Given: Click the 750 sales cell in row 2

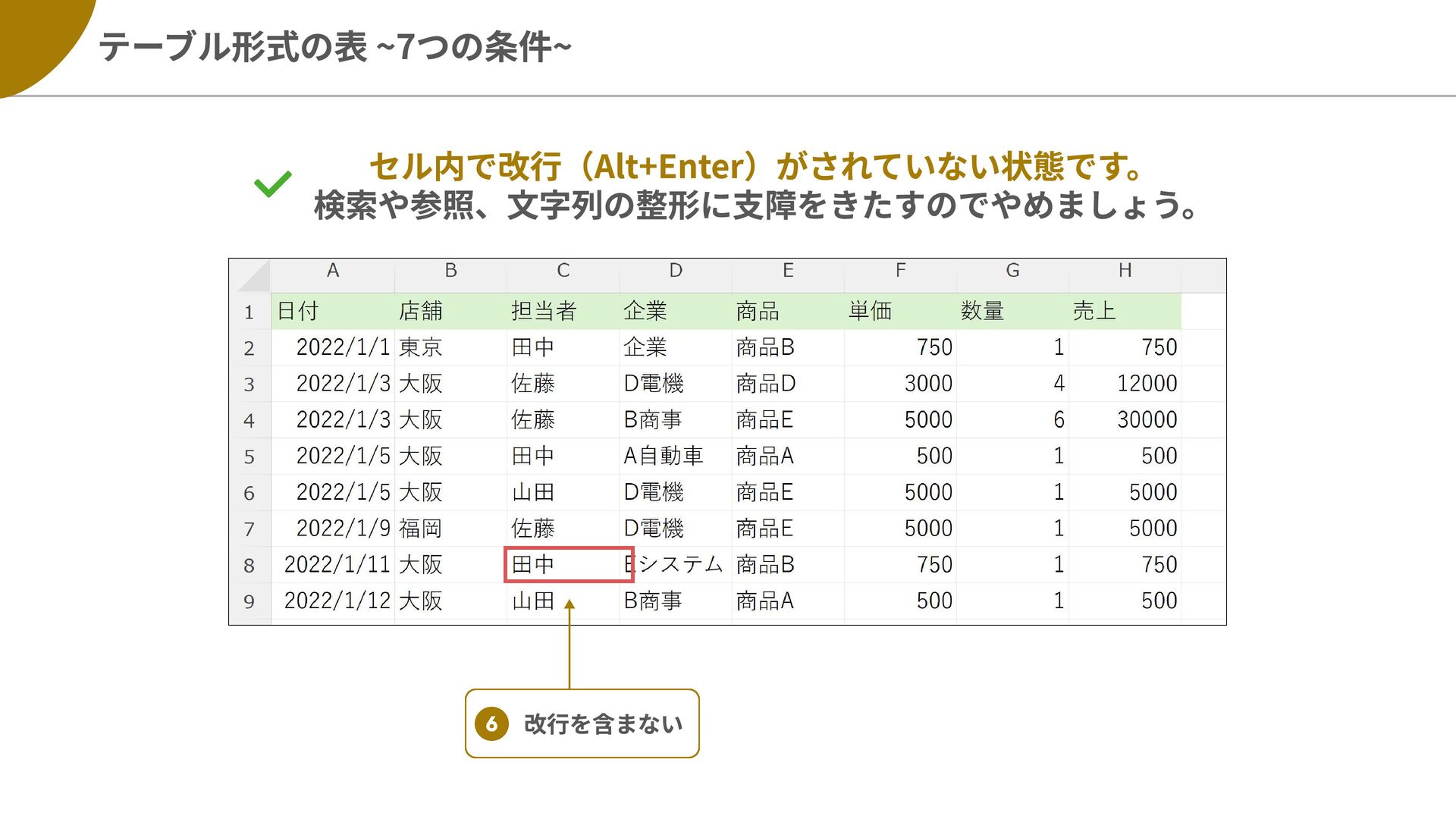Looking at the screenshot, I should (x=1125, y=347).
